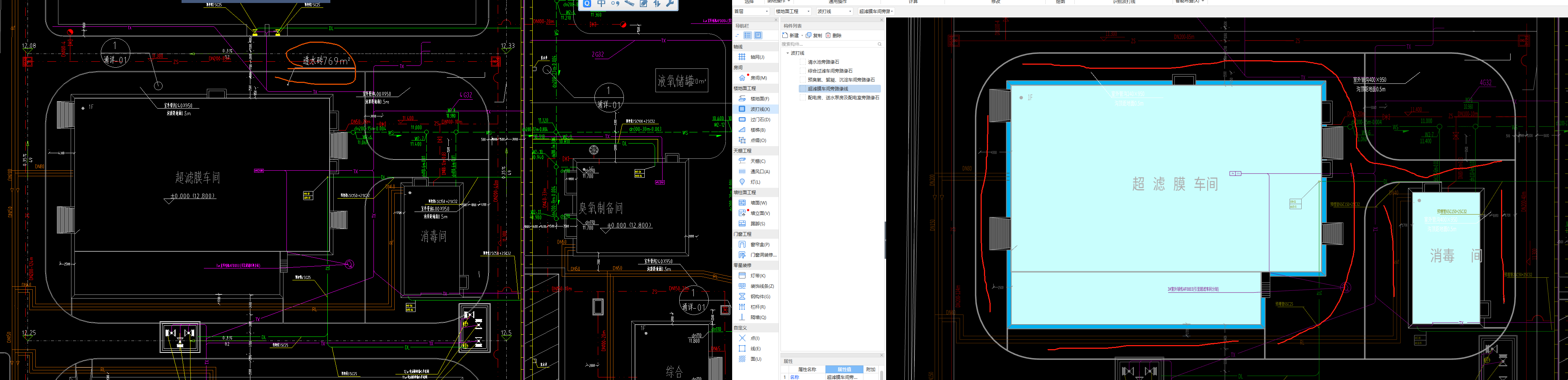Open the 楼地面工程 category dropdown
The image size is (1568, 380).
click(x=792, y=12)
